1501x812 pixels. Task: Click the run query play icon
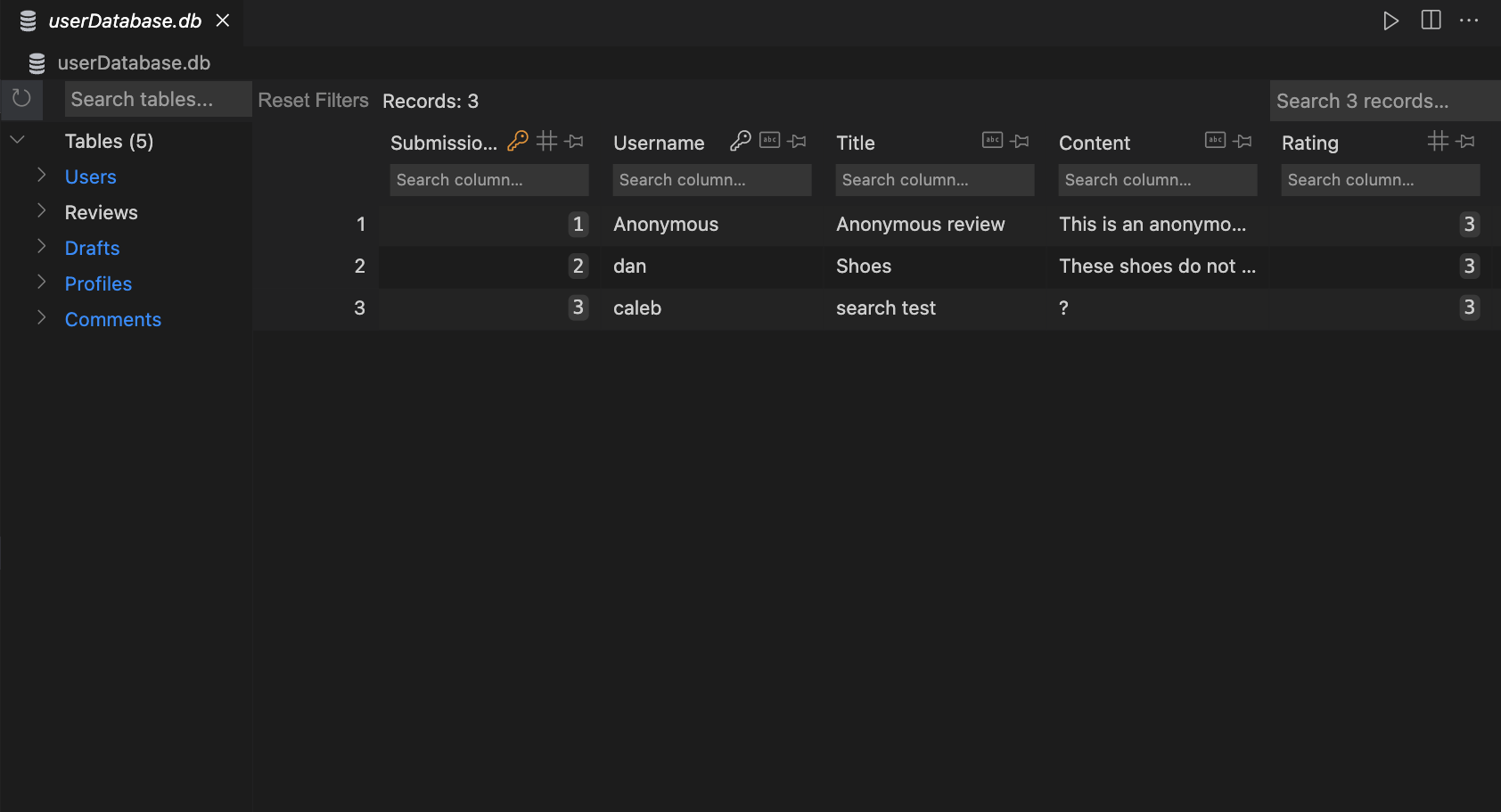pos(1390,21)
